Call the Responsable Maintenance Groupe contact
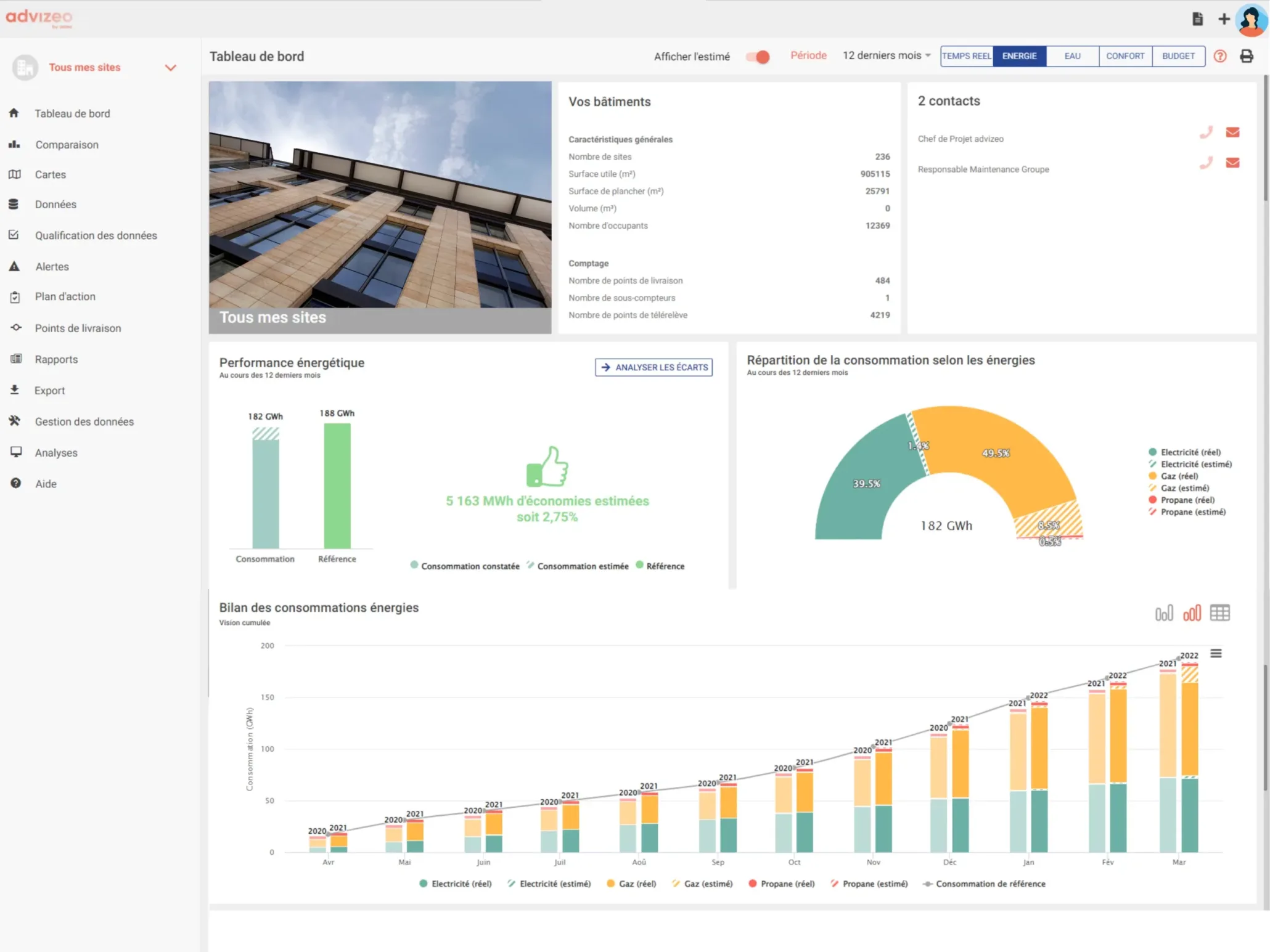The height and width of the screenshot is (952, 1270). click(1206, 163)
